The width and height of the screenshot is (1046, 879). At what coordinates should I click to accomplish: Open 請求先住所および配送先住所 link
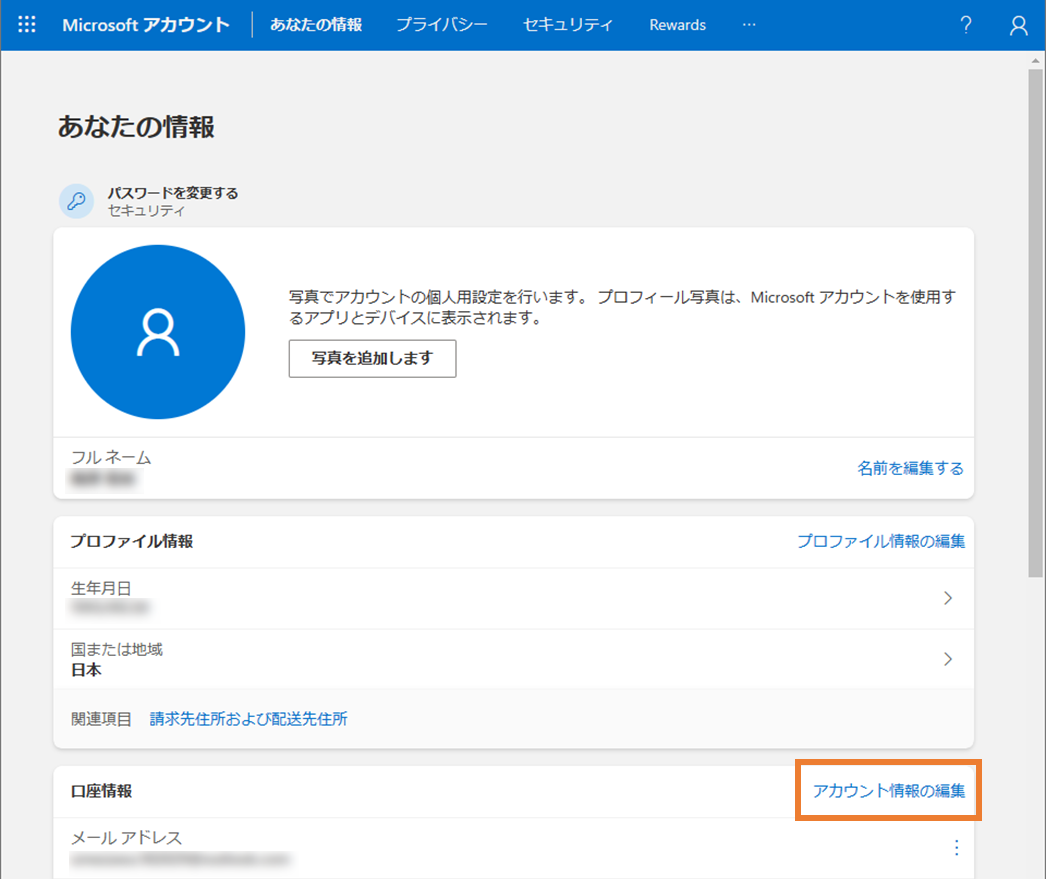click(248, 719)
